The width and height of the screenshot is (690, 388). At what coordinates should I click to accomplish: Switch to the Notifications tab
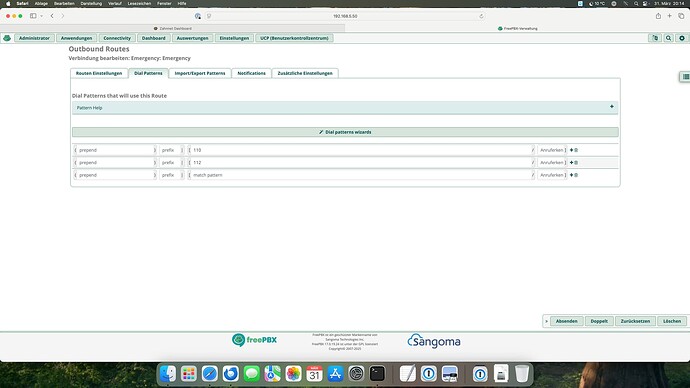click(252, 73)
